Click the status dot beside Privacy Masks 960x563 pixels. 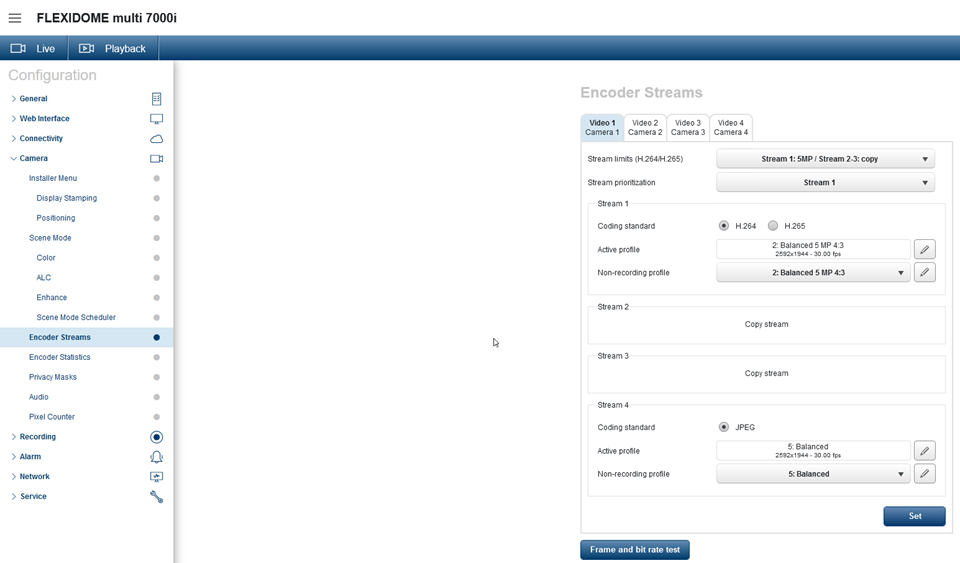pos(157,377)
